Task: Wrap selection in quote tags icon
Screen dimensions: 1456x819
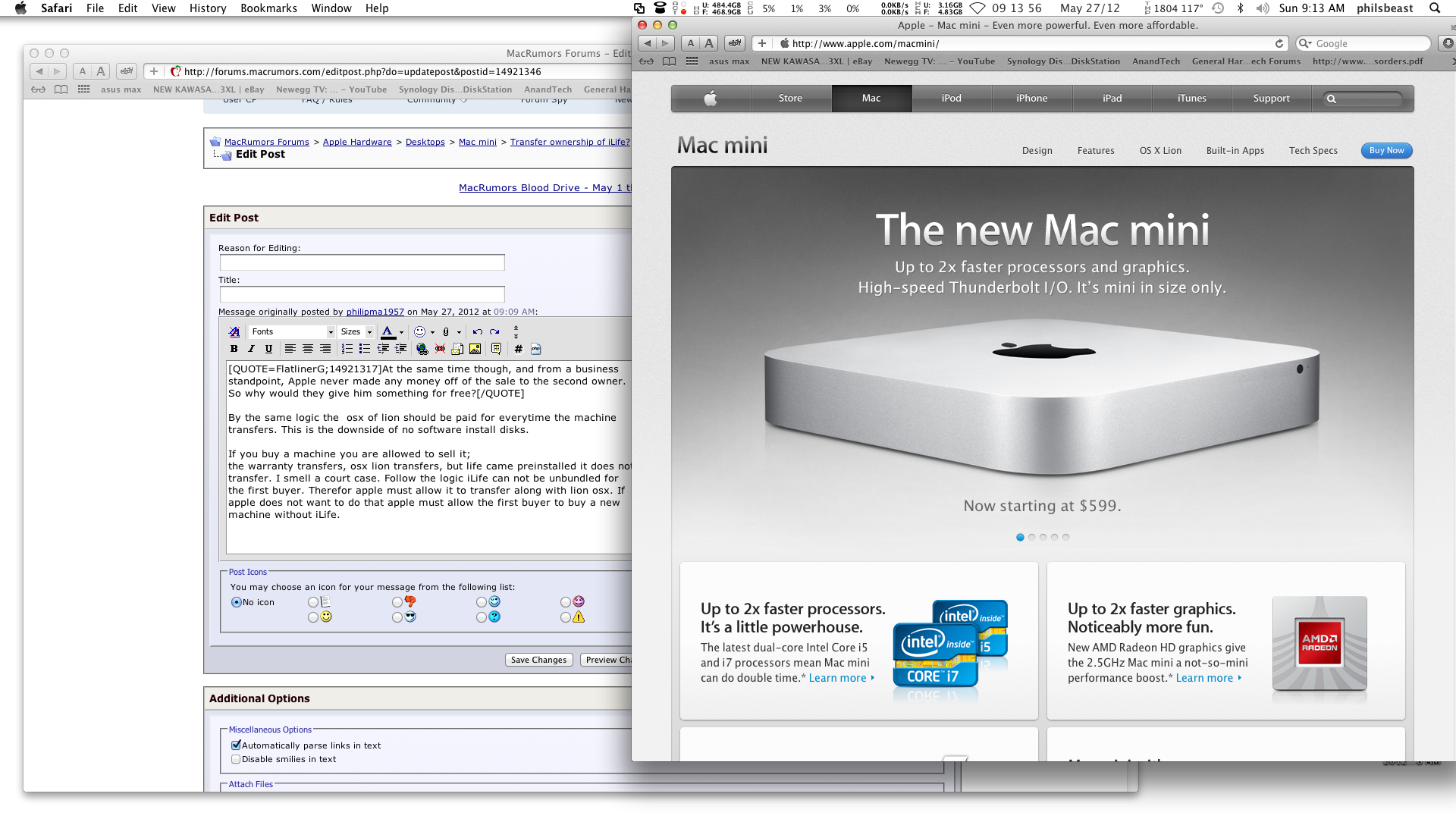Action: (x=496, y=349)
